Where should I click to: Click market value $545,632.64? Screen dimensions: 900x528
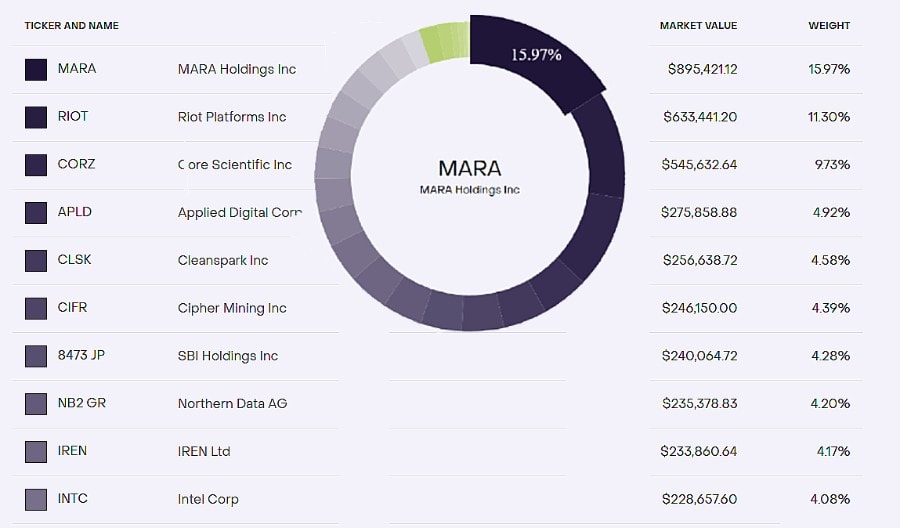tap(699, 165)
